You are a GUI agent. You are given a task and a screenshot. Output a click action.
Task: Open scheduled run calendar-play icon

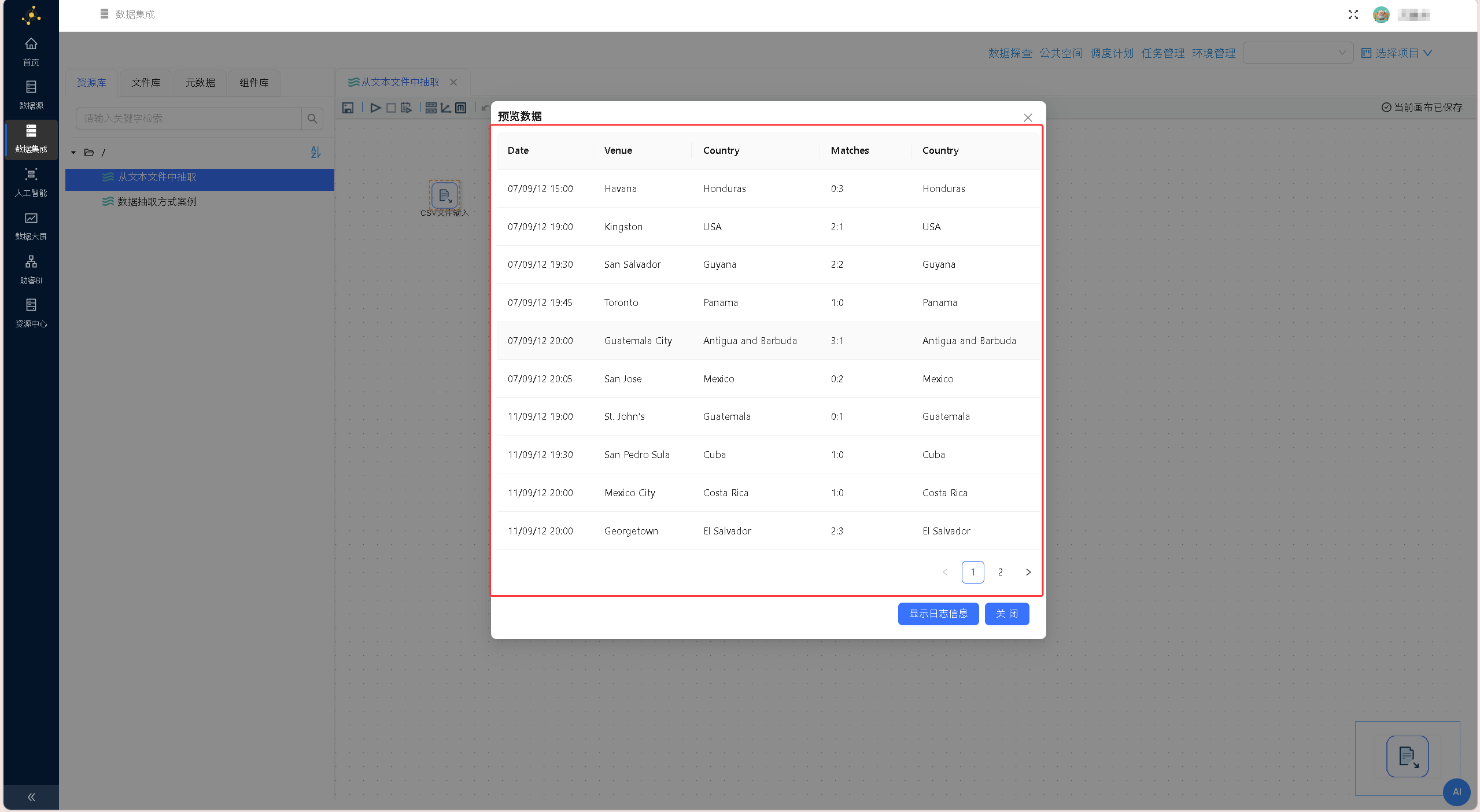tap(406, 108)
